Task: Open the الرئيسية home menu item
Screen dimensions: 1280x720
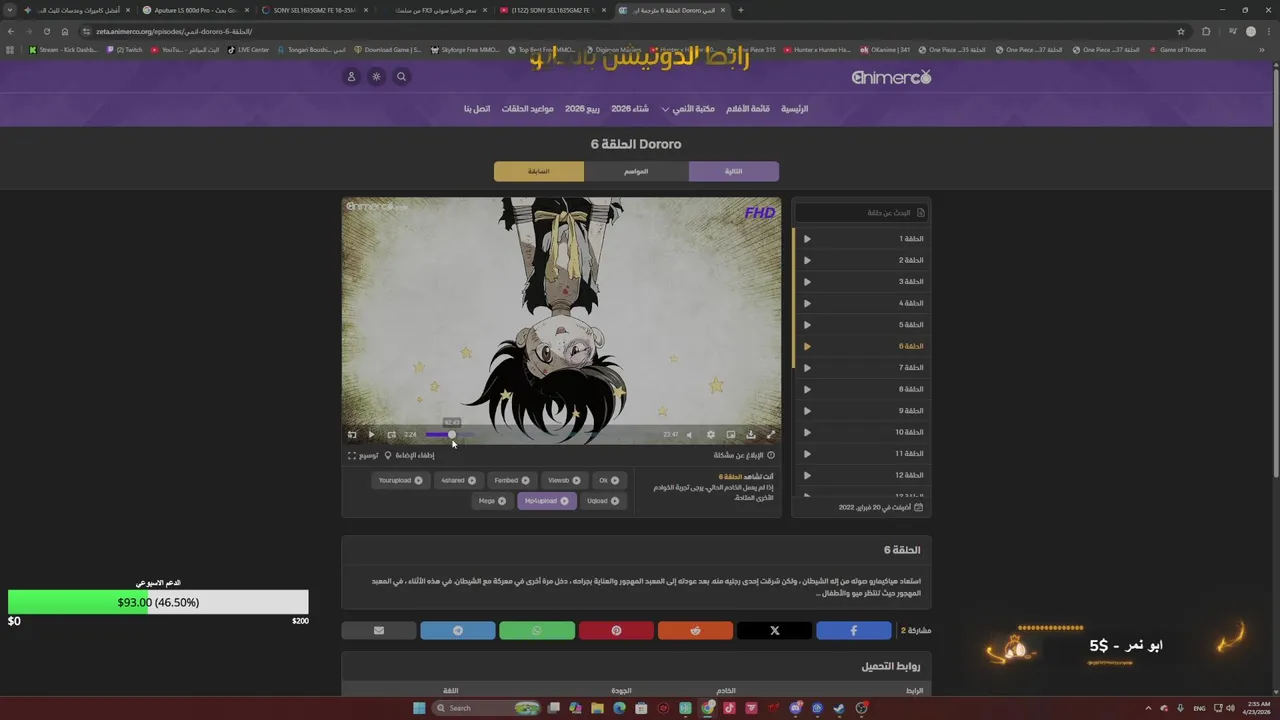Action: pyautogui.click(x=794, y=109)
